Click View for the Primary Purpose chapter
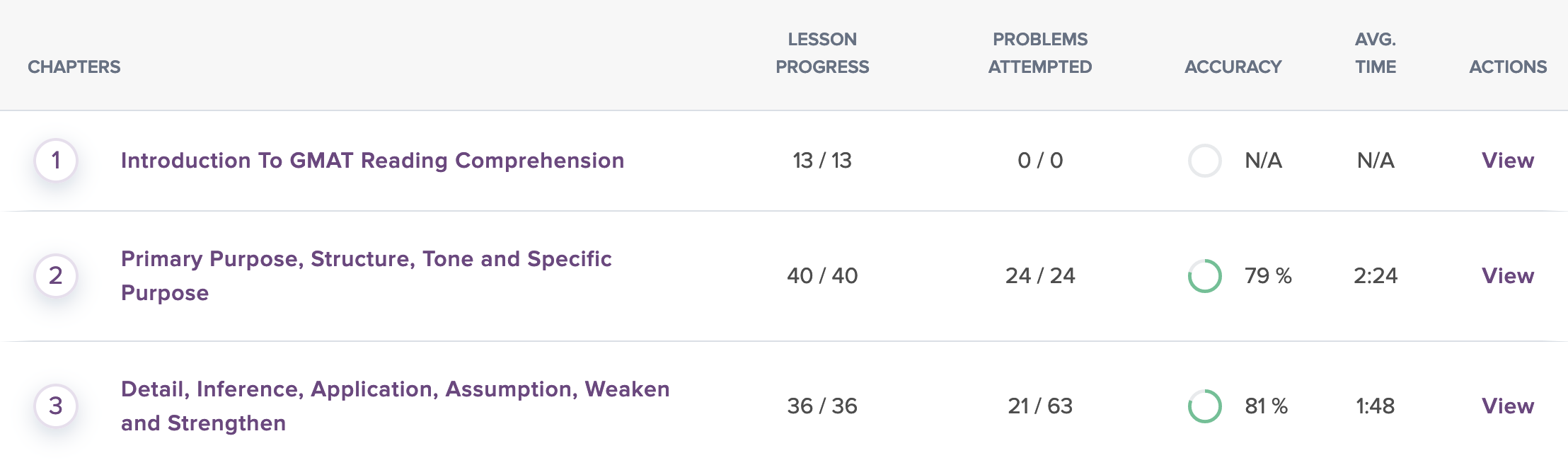Screen dimensions: 1568x470 [1507, 275]
